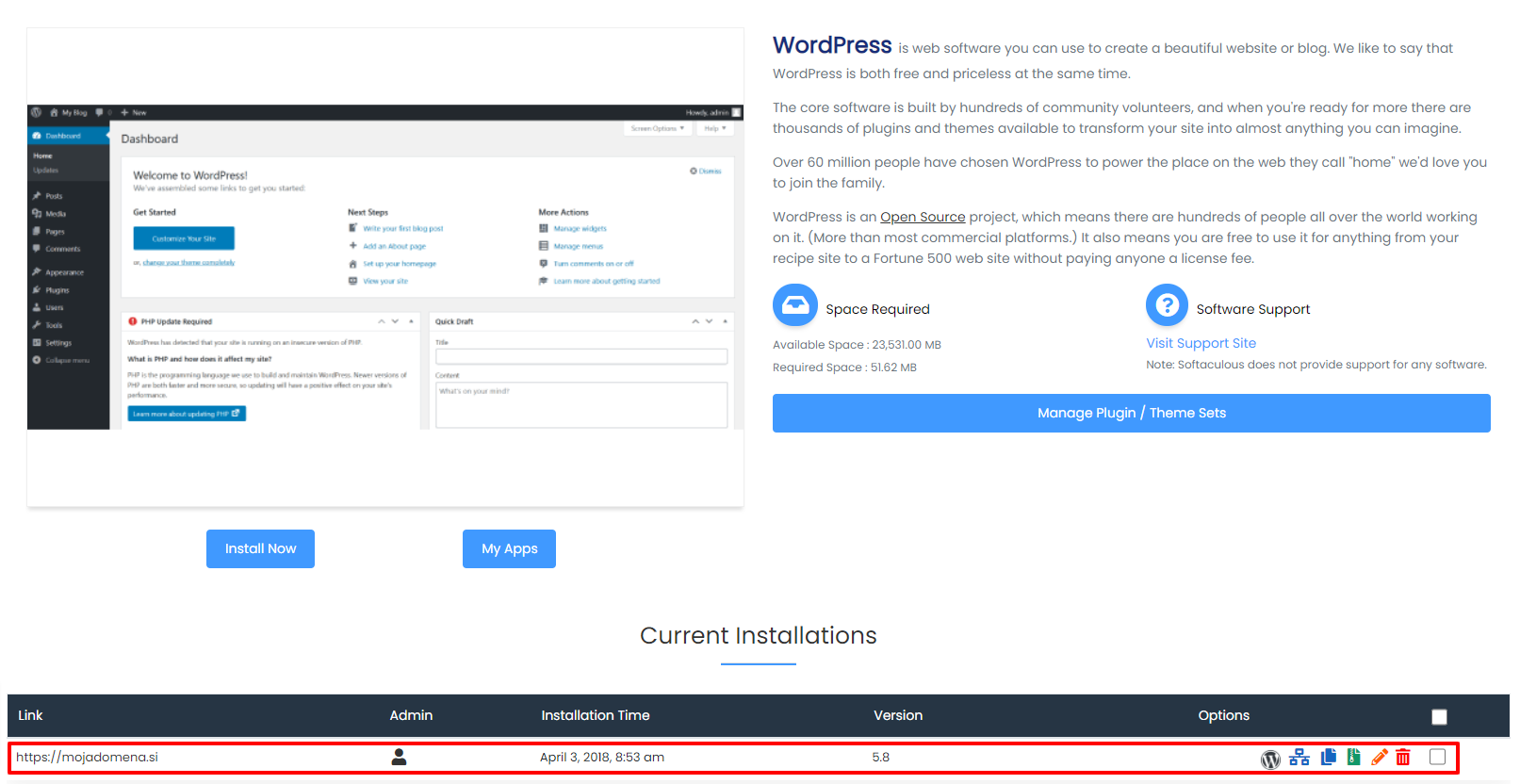Click the Options column header

tap(1223, 715)
